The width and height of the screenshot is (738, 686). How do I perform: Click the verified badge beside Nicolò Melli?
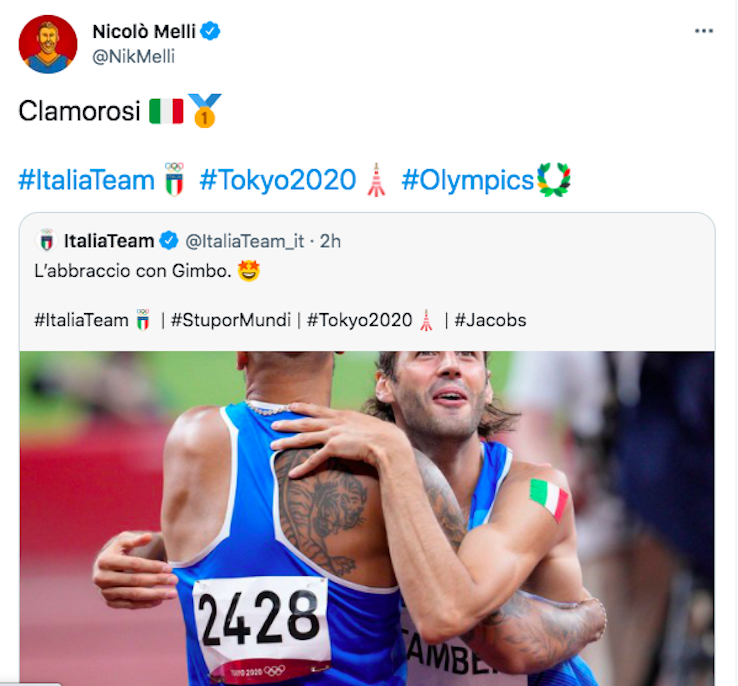click(211, 31)
